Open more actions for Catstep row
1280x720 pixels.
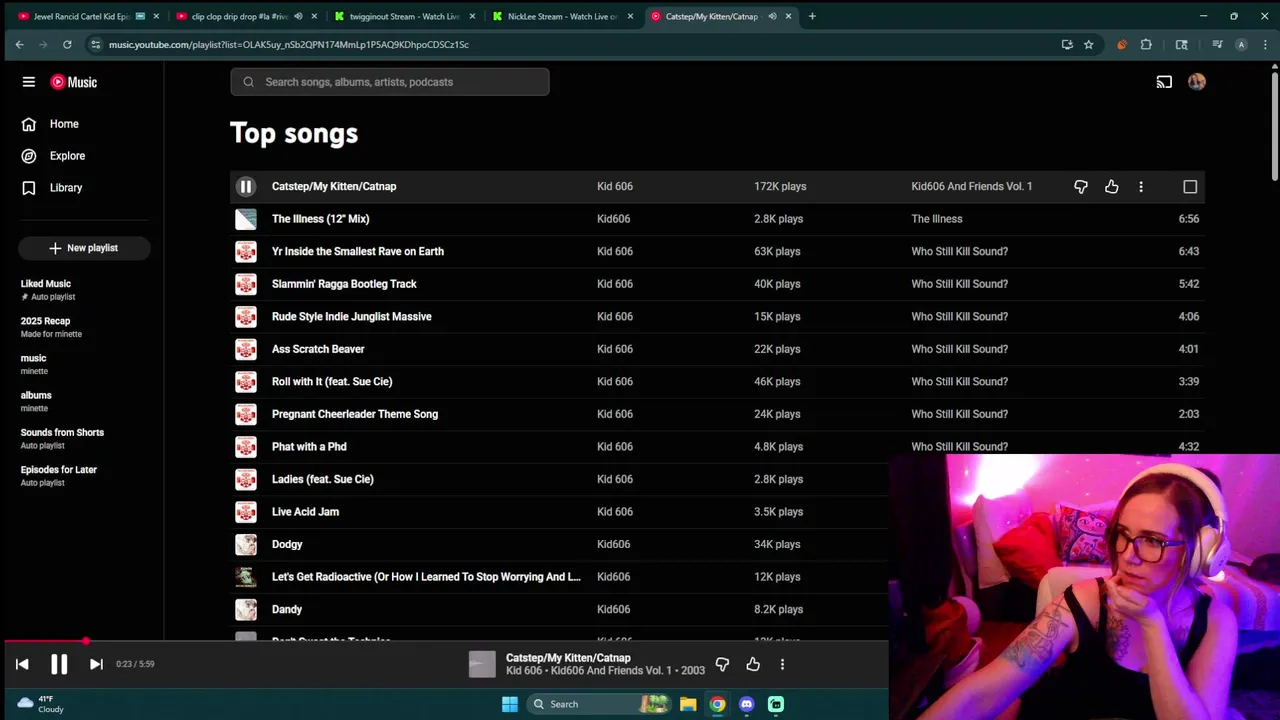(1141, 187)
